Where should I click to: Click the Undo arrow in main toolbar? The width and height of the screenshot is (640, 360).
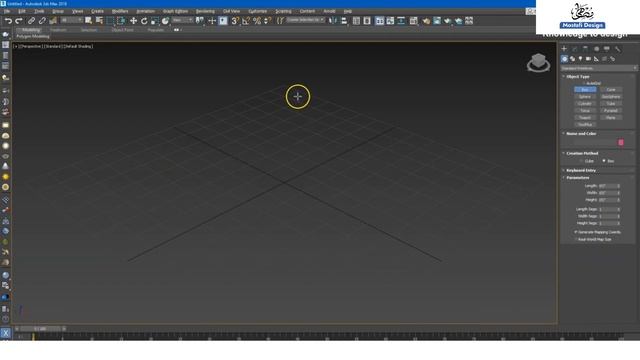click(8, 21)
